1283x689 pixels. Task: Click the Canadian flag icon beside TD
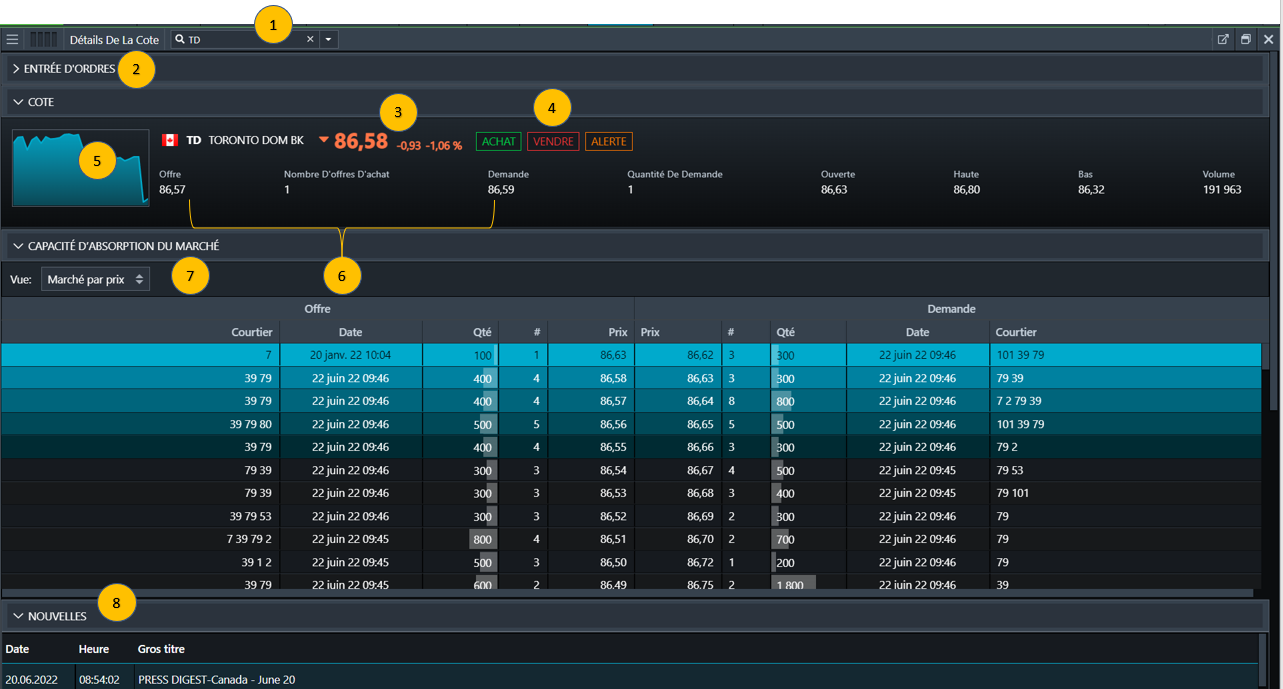(169, 141)
